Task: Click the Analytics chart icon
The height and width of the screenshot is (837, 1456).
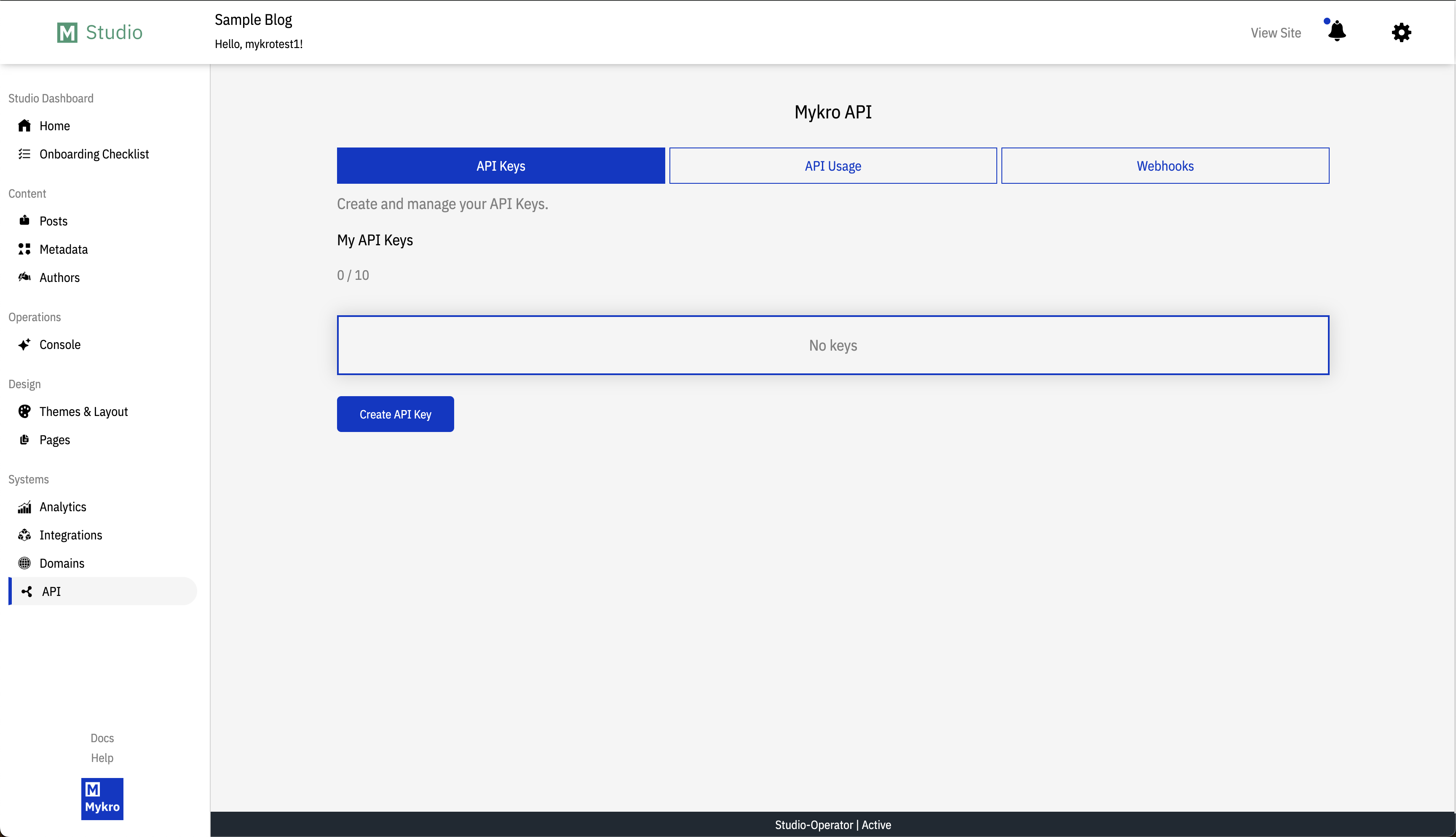Action: (x=24, y=507)
